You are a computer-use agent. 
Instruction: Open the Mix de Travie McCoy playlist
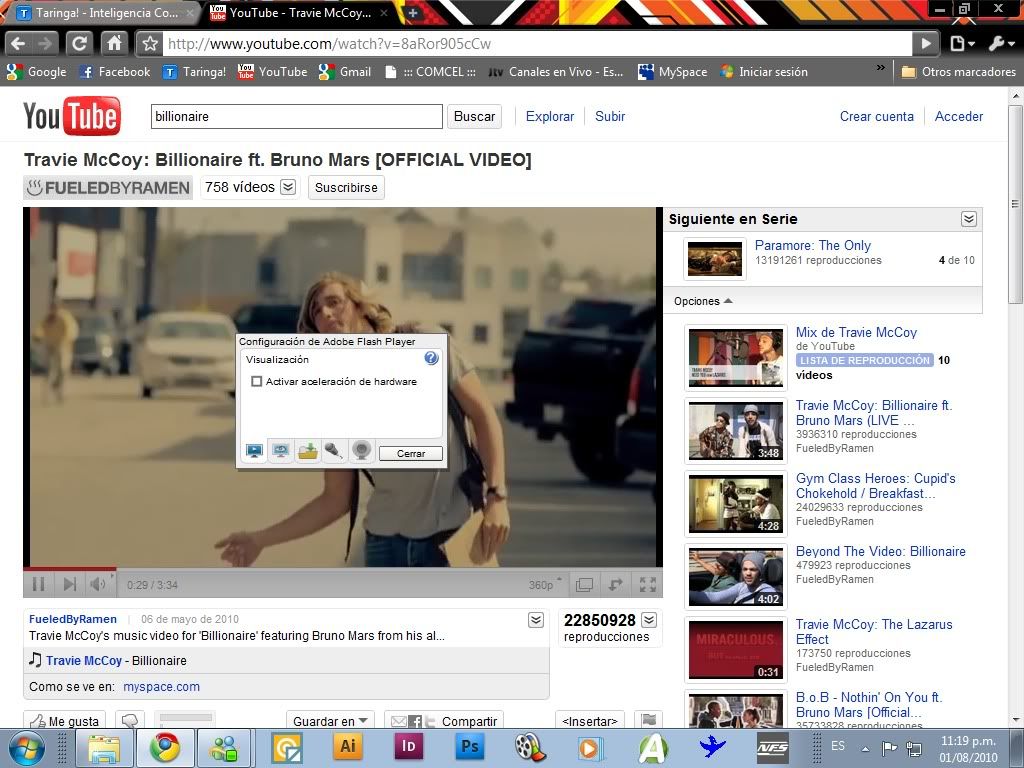click(x=856, y=332)
